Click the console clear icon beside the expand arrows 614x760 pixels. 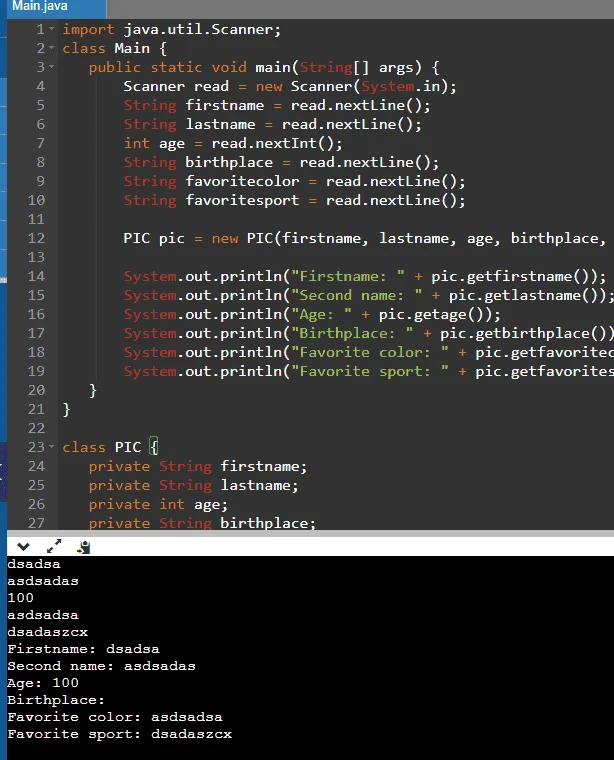[x=84, y=547]
